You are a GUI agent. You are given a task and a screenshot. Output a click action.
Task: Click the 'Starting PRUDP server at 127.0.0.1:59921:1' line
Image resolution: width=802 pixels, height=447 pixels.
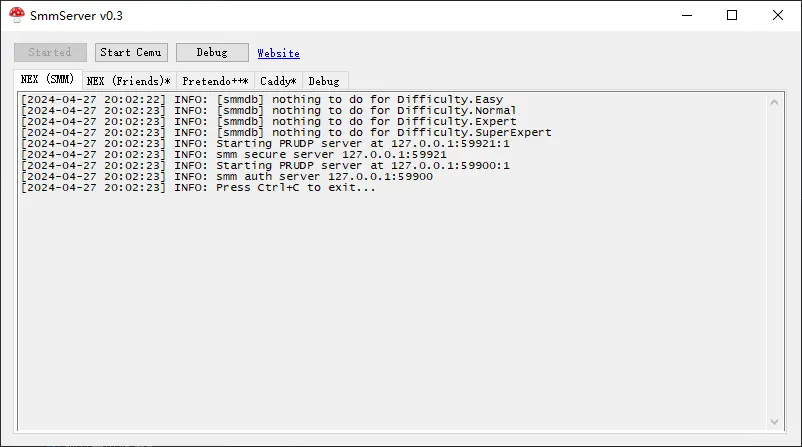pyautogui.click(x=265, y=143)
